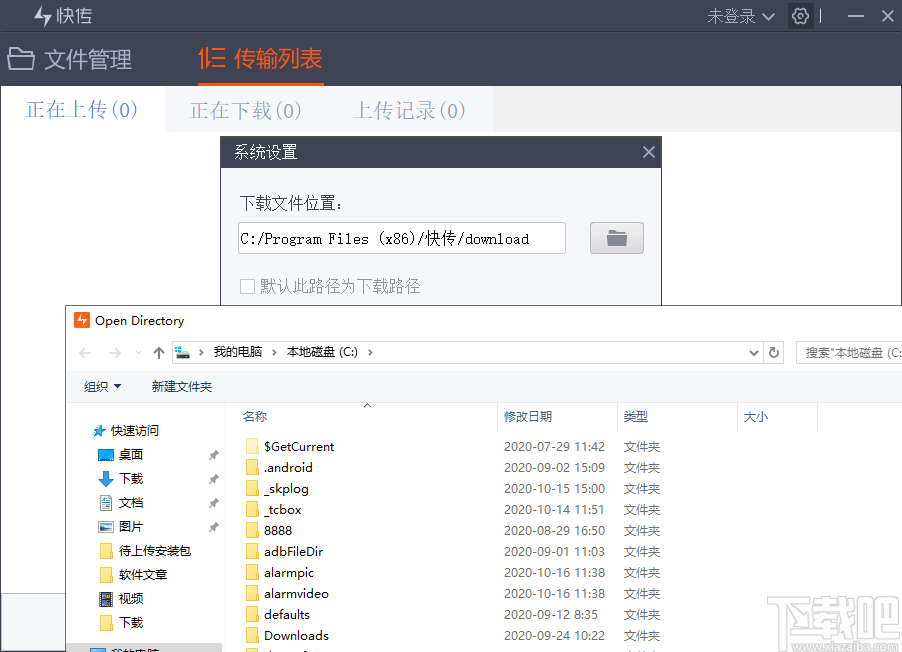Unpin 下载 from quick access

click(213, 479)
